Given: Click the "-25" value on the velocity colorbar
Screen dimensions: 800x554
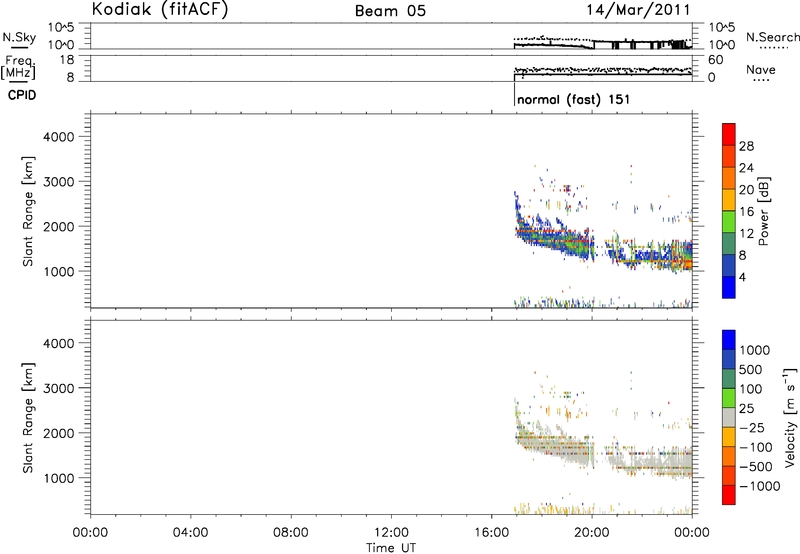Looking at the screenshot, I should click(x=752, y=427).
